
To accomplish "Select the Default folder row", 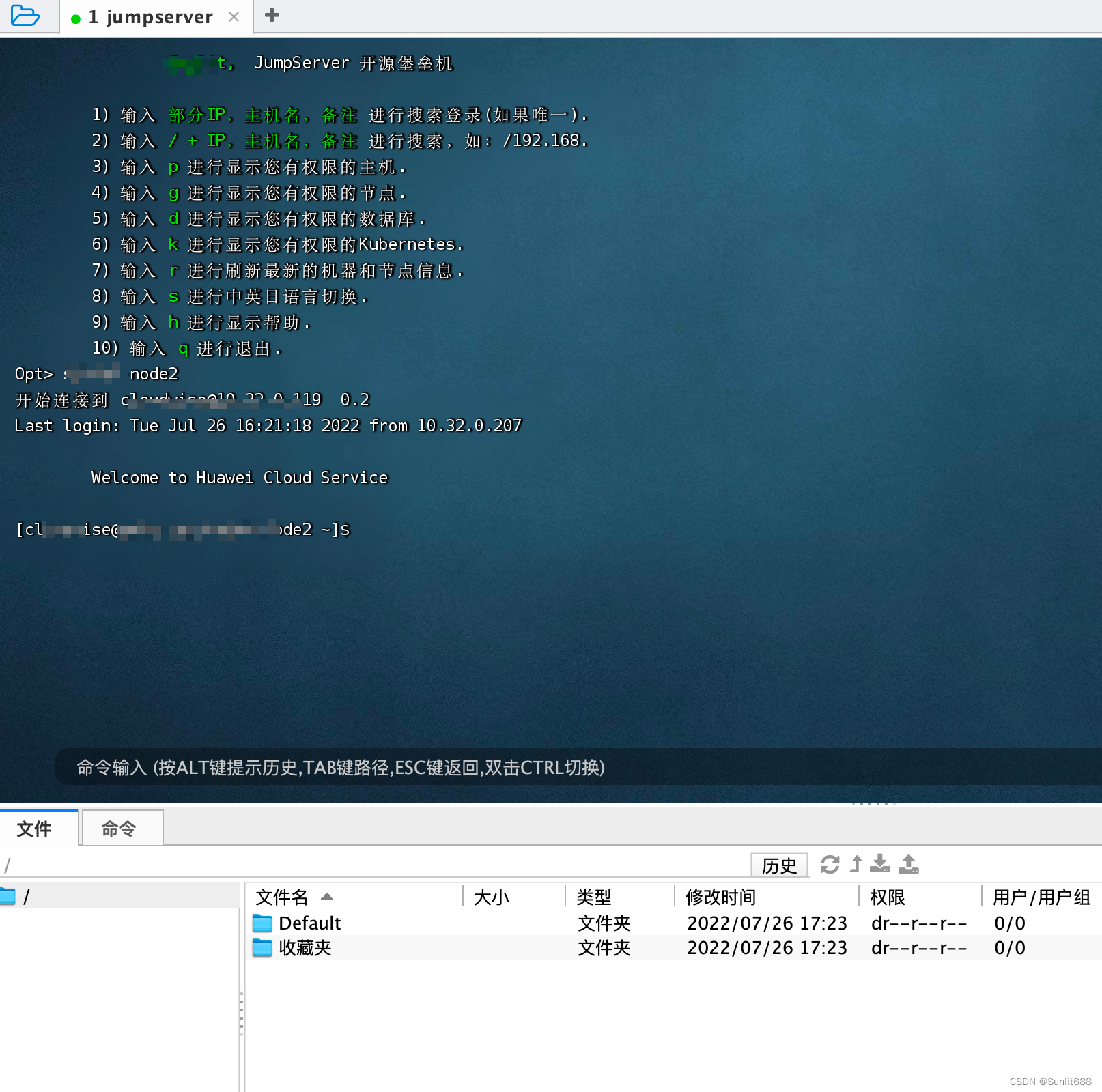I will 674,923.
